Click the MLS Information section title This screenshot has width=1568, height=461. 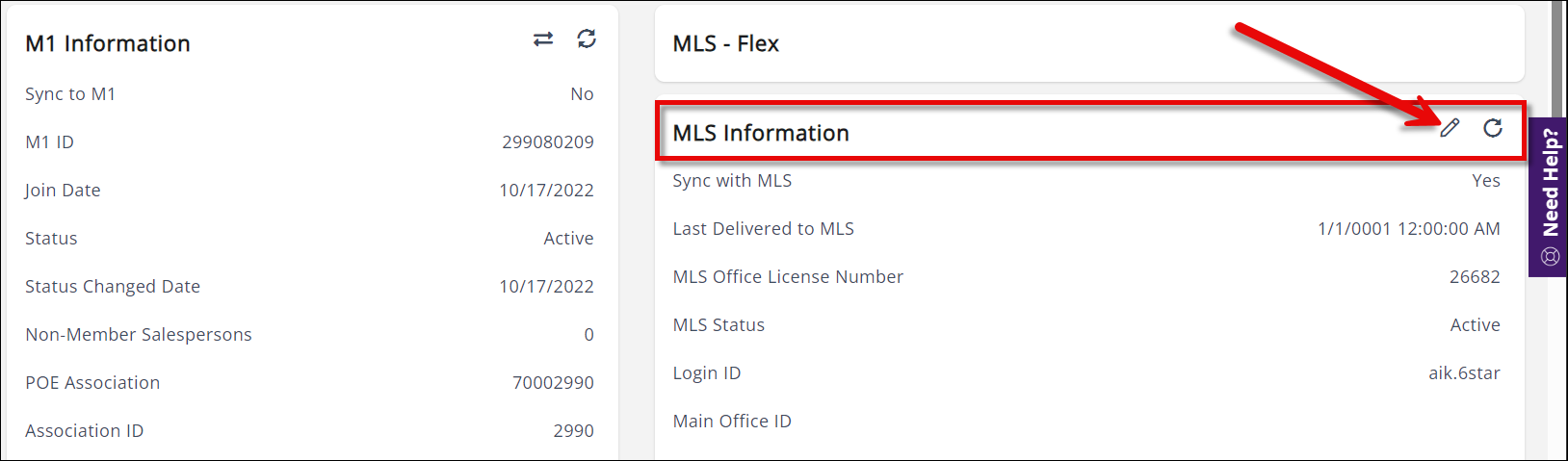761,133
